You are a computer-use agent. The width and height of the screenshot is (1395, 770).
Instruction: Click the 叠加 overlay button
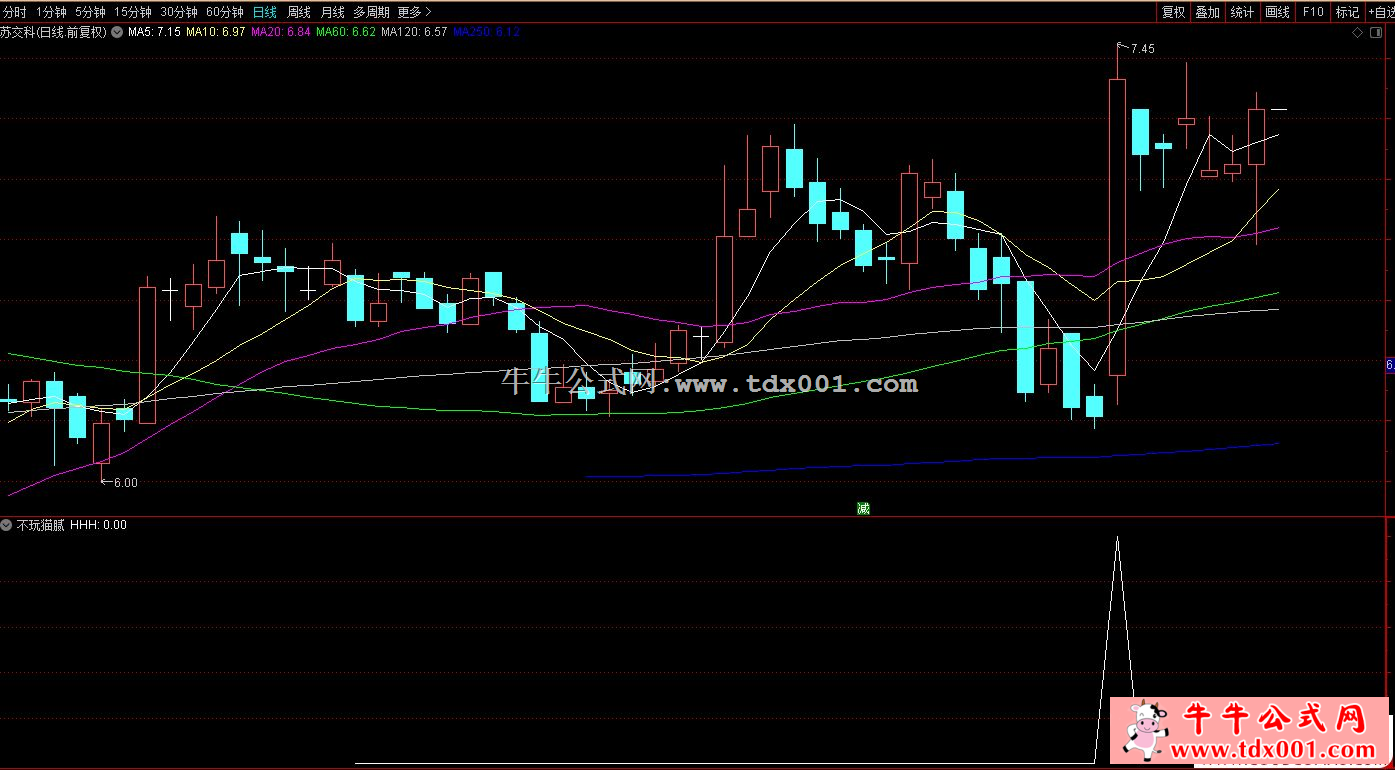click(1207, 12)
